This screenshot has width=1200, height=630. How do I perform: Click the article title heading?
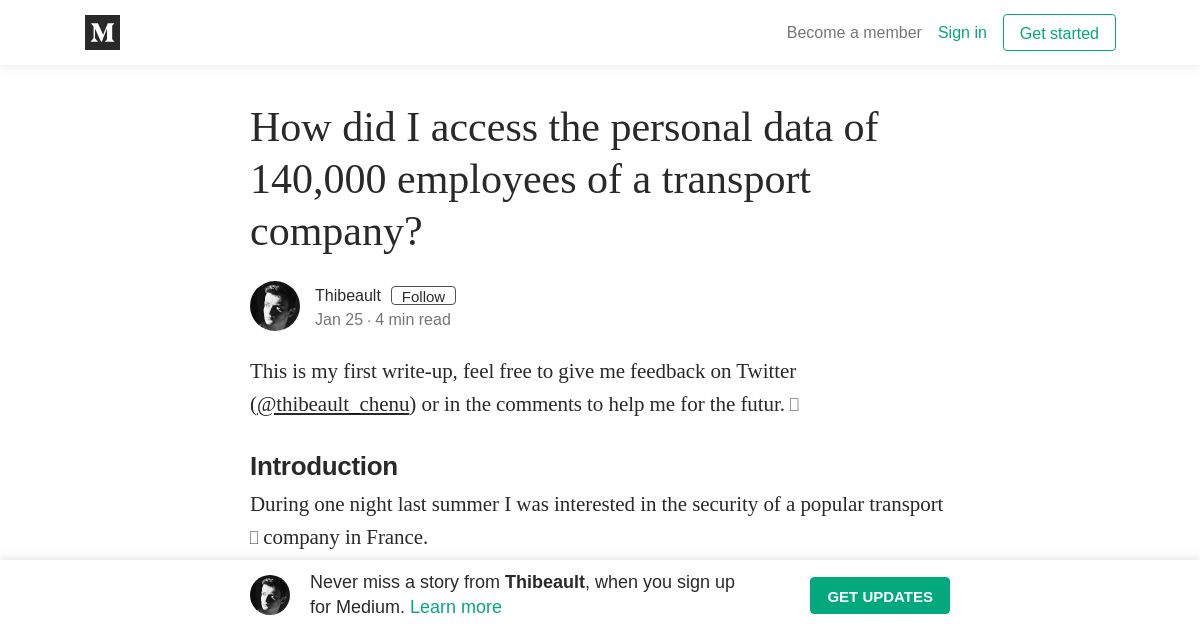click(x=564, y=179)
